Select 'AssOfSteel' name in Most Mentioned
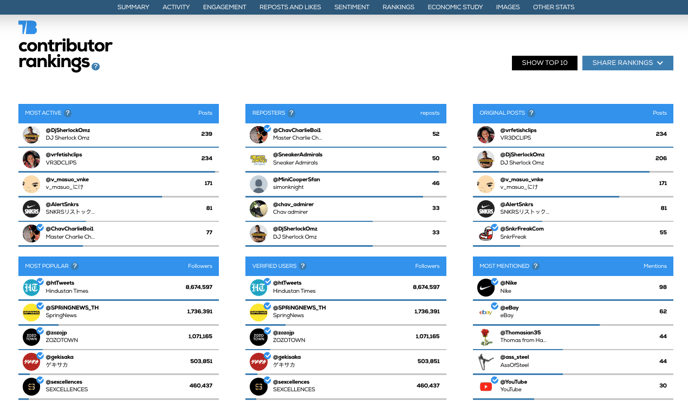This screenshot has width=688, height=401. point(514,365)
